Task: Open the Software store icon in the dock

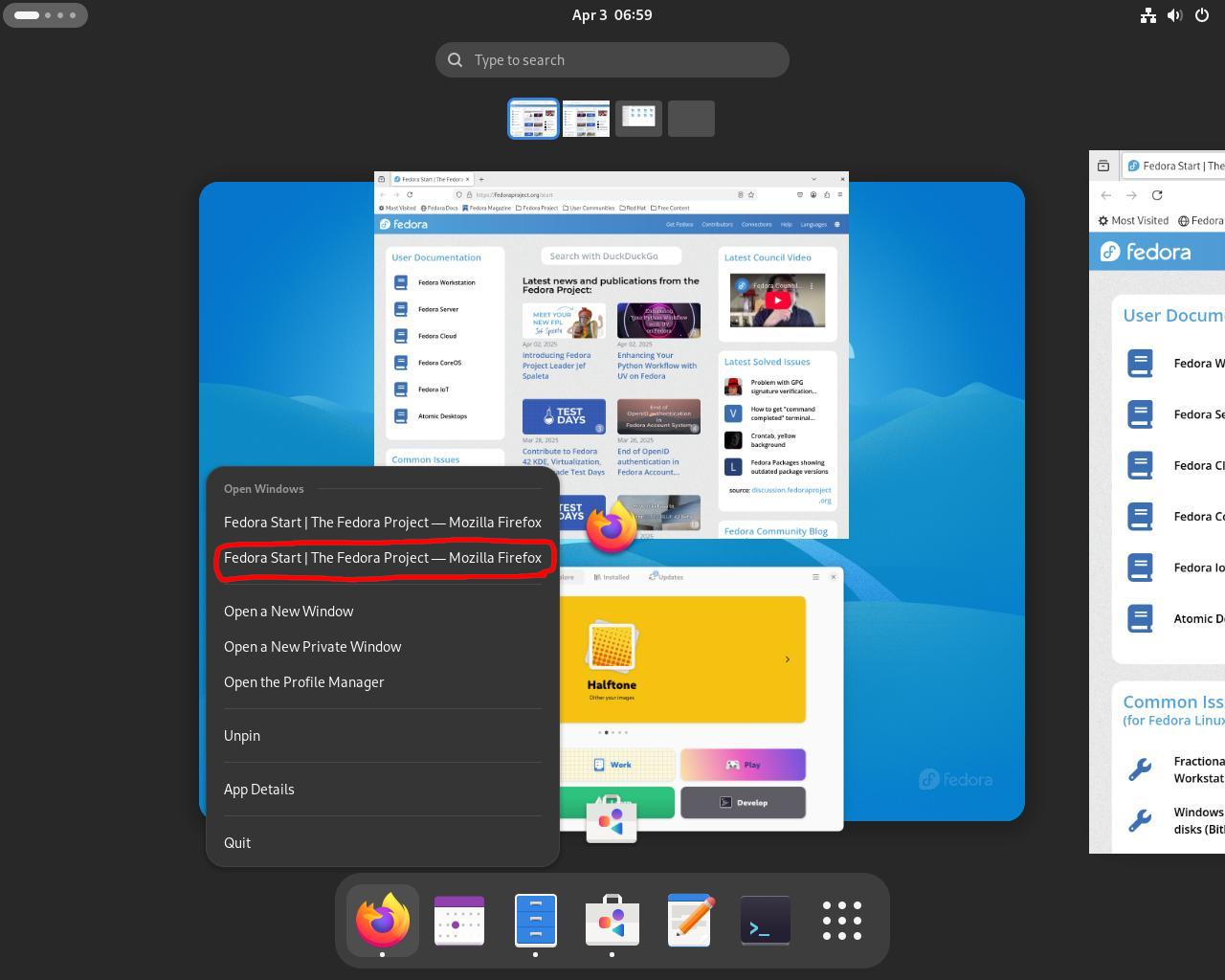Action: pyautogui.click(x=612, y=920)
